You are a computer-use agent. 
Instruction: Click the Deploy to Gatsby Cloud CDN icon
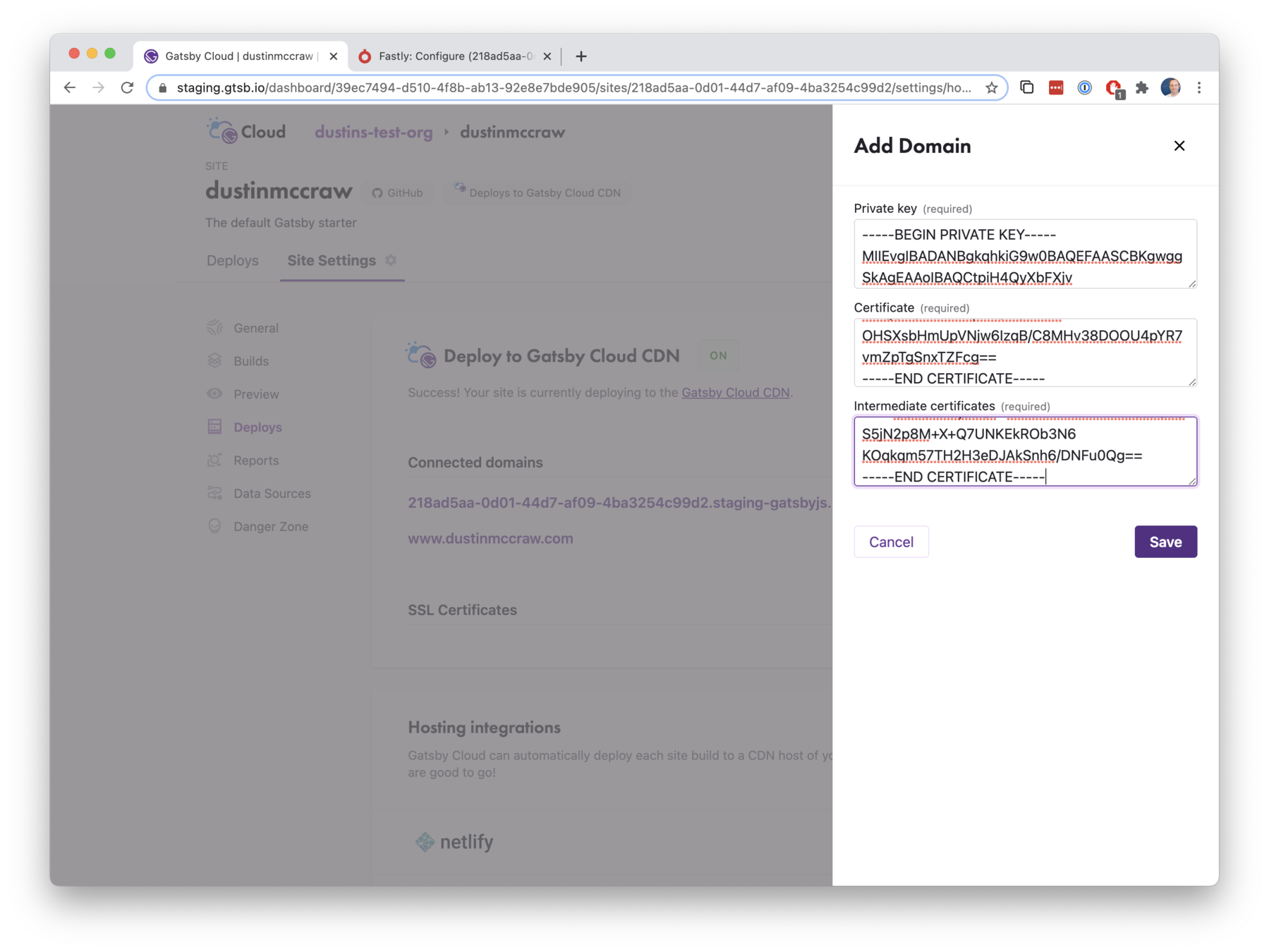[x=421, y=355]
